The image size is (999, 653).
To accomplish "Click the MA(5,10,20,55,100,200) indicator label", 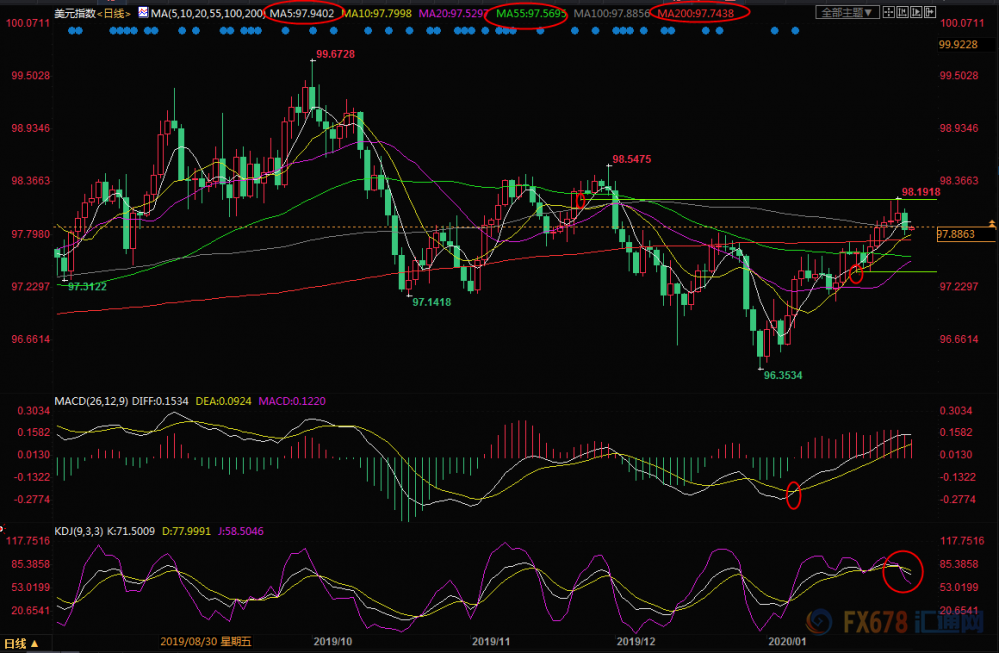I will [208, 13].
